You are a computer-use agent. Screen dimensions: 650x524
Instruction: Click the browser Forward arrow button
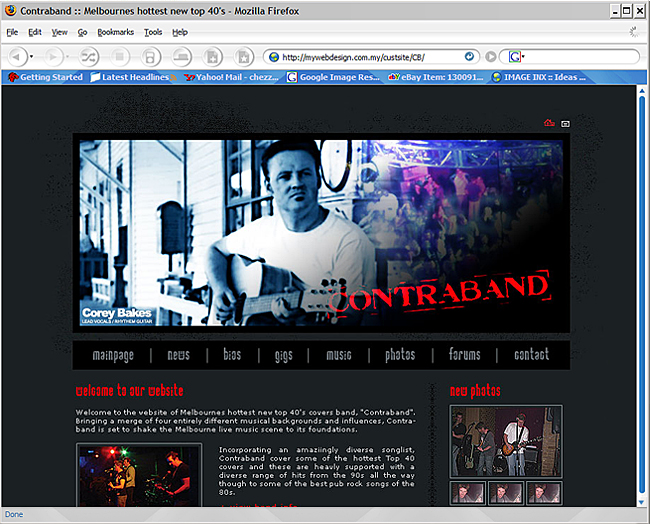[x=55, y=56]
